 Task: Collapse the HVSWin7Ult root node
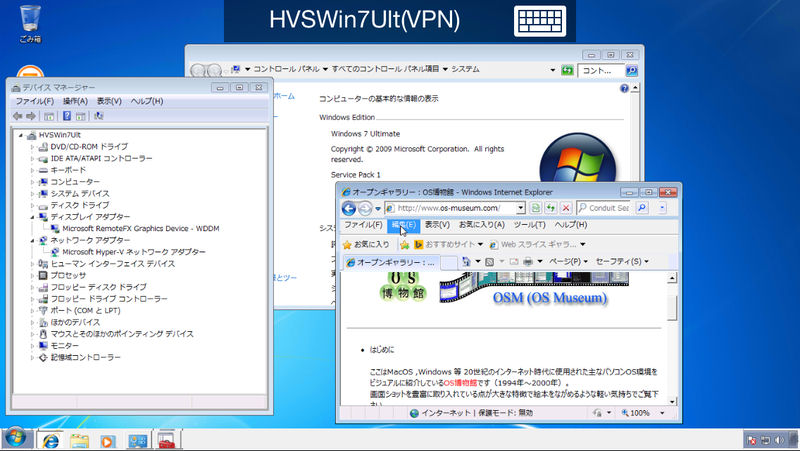tap(21, 135)
